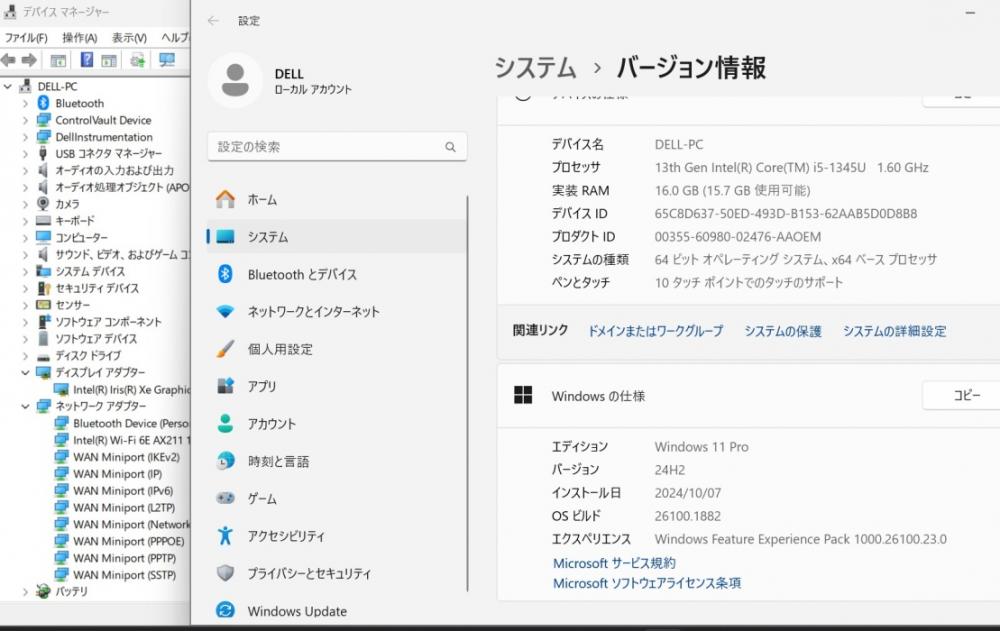Click the house icon for ホーム

click(x=225, y=199)
